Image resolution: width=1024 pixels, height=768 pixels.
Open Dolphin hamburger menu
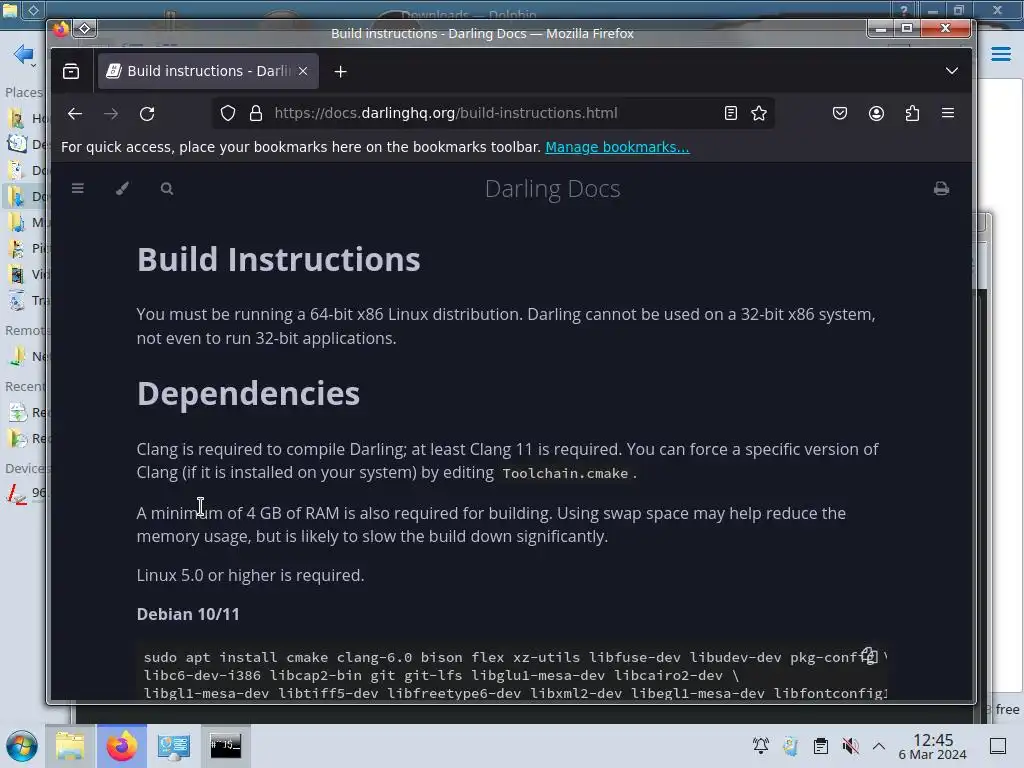[x=1000, y=54]
